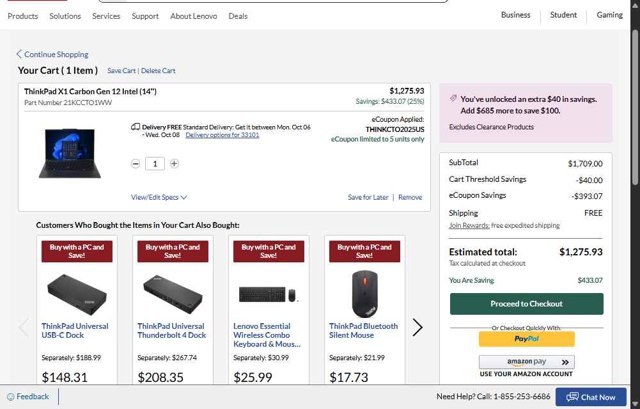Checkout with PayPal button
This screenshot has width=640, height=409.
click(527, 339)
